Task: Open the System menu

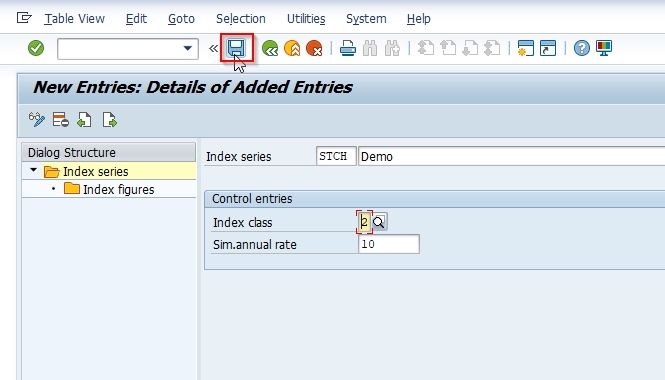Action: 366,19
